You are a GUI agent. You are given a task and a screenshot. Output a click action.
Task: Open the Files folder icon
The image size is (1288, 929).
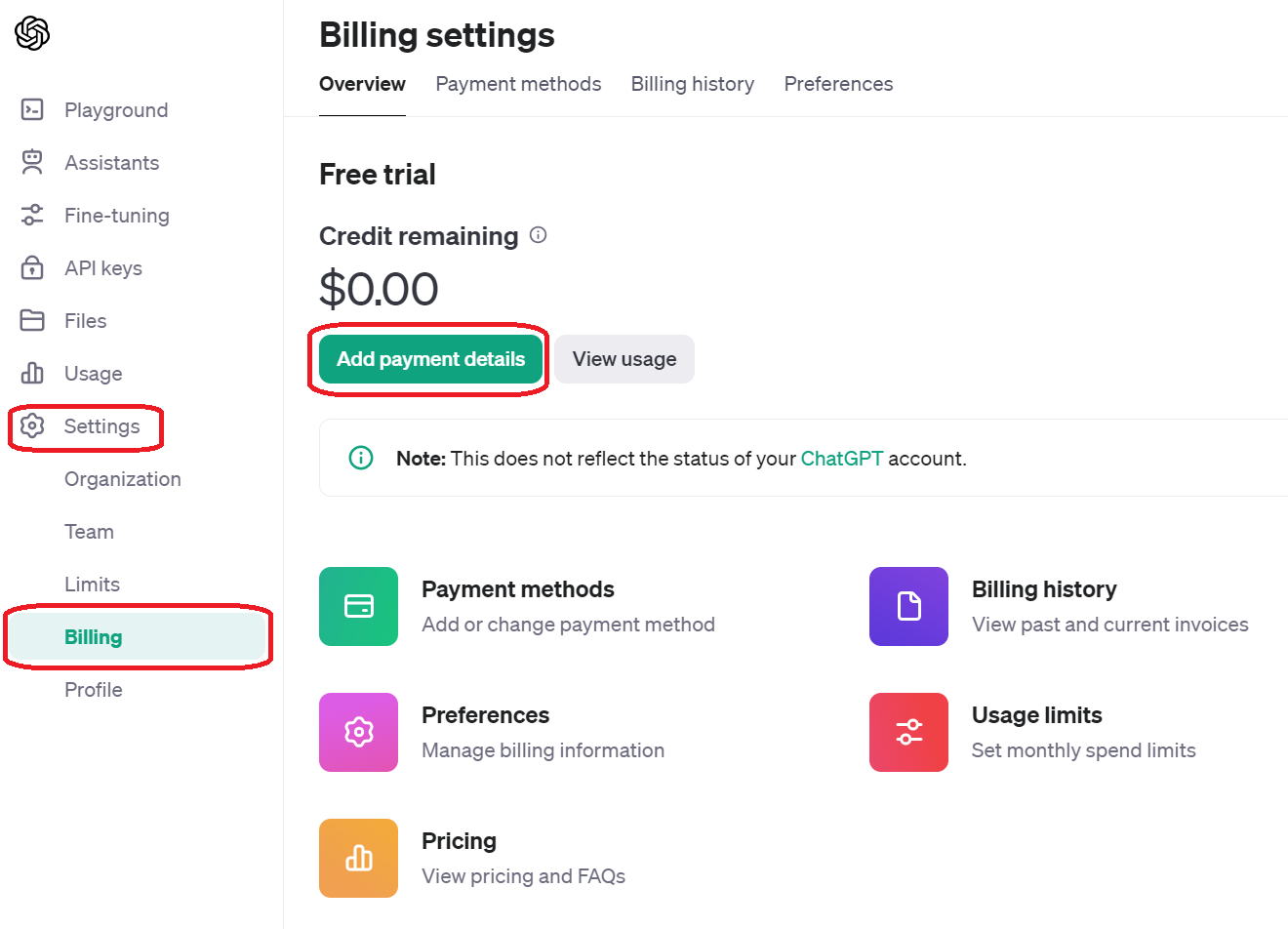click(32, 320)
